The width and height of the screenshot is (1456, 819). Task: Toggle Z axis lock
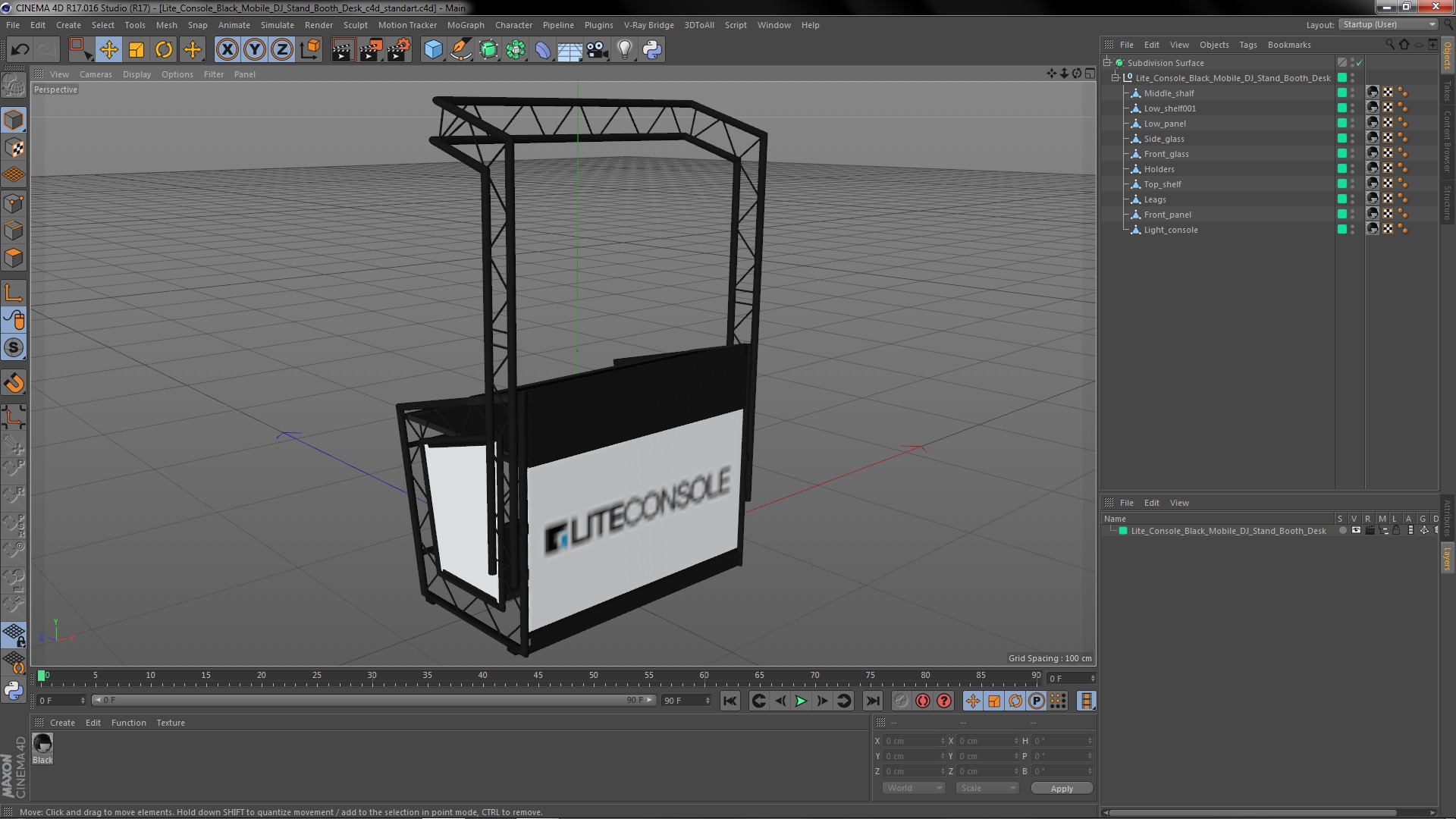(282, 50)
